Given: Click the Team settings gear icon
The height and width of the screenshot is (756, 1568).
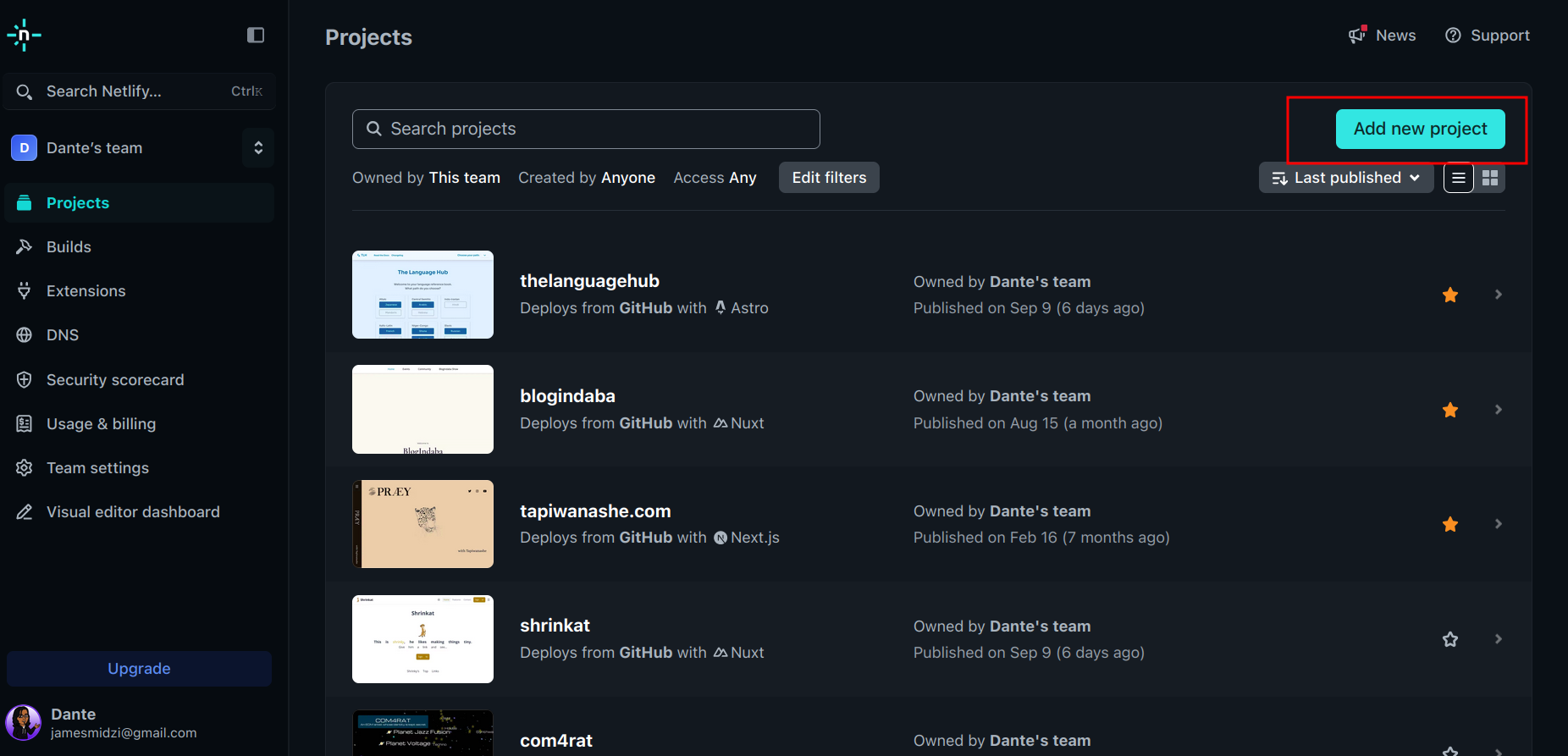Looking at the screenshot, I should [25, 467].
